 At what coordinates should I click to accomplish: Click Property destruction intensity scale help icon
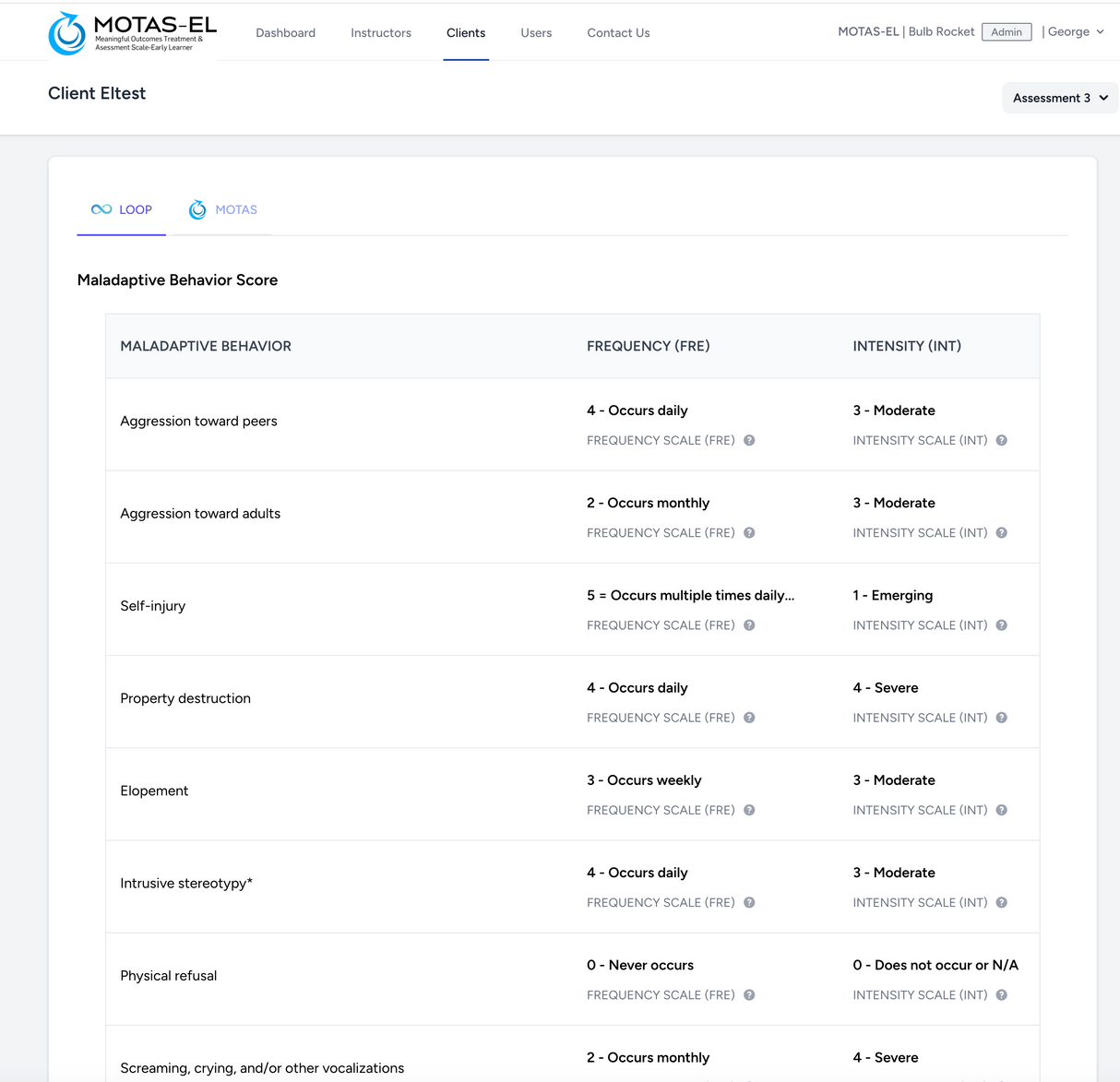pos(1001,717)
